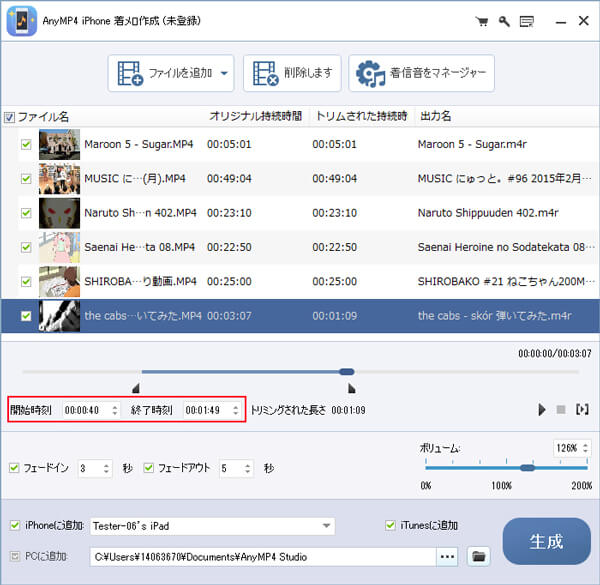Image resolution: width=600 pixels, height=585 pixels.
Task: Select the Naruto Shippuuden 402 file row
Action: (x=300, y=213)
